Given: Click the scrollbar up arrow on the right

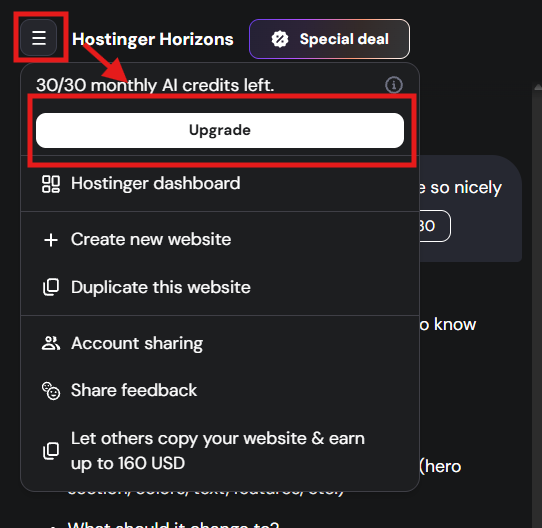Looking at the screenshot, I should (x=538, y=87).
